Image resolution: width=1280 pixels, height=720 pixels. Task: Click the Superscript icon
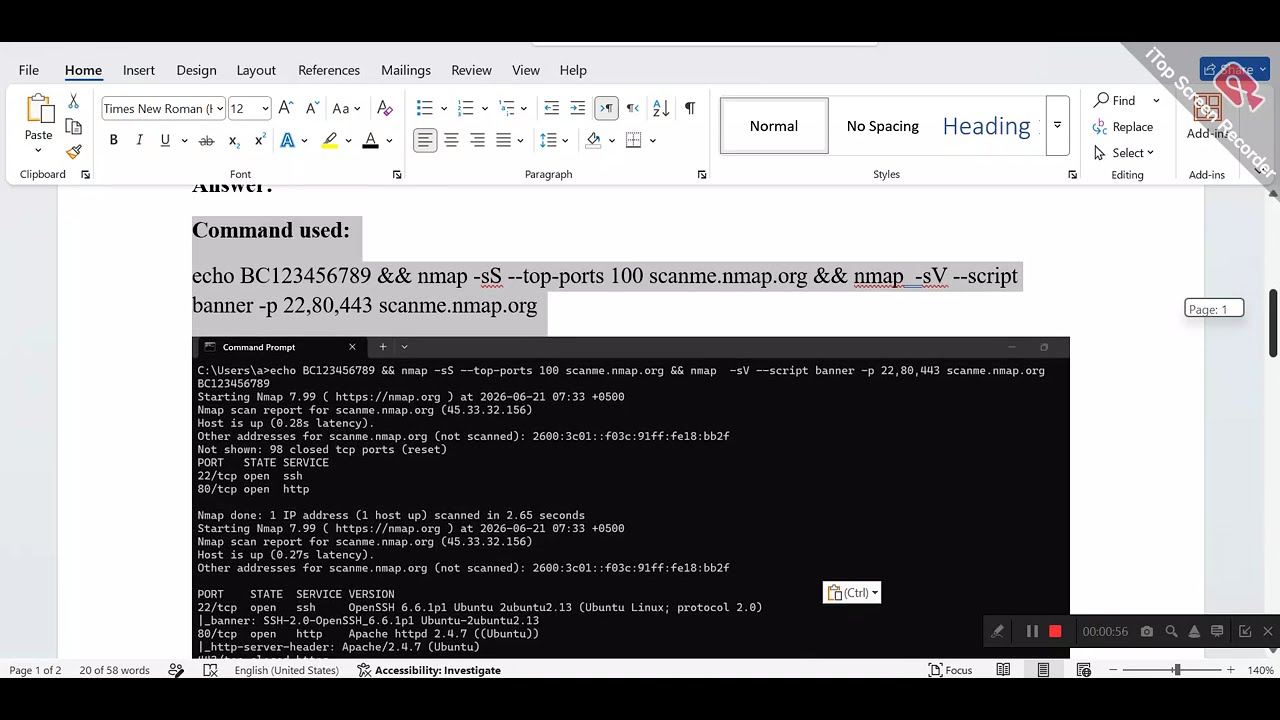(259, 140)
